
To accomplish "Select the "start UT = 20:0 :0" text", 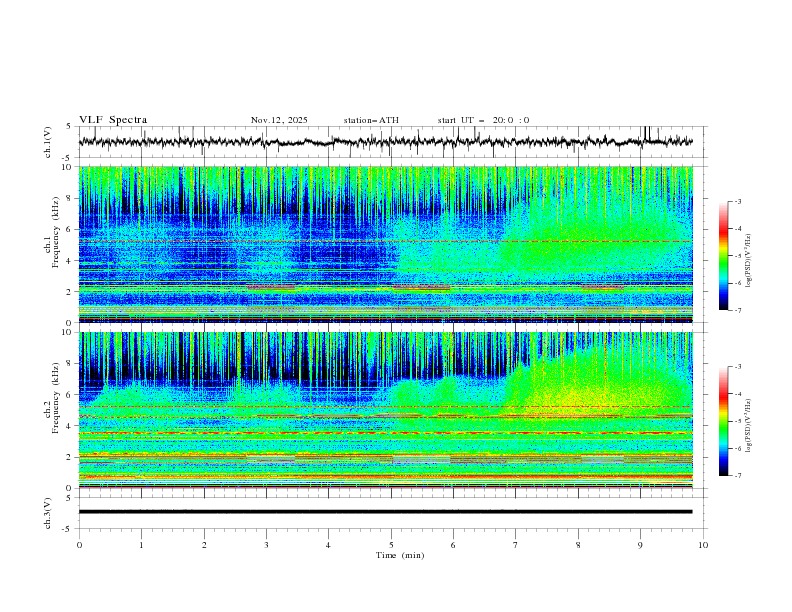I will (483, 120).
